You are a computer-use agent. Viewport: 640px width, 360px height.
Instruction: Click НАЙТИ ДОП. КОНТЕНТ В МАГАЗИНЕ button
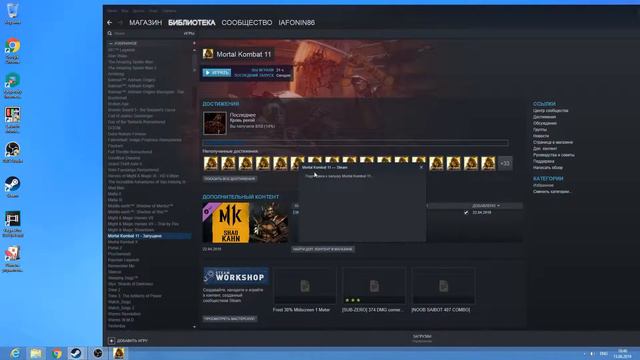point(322,249)
